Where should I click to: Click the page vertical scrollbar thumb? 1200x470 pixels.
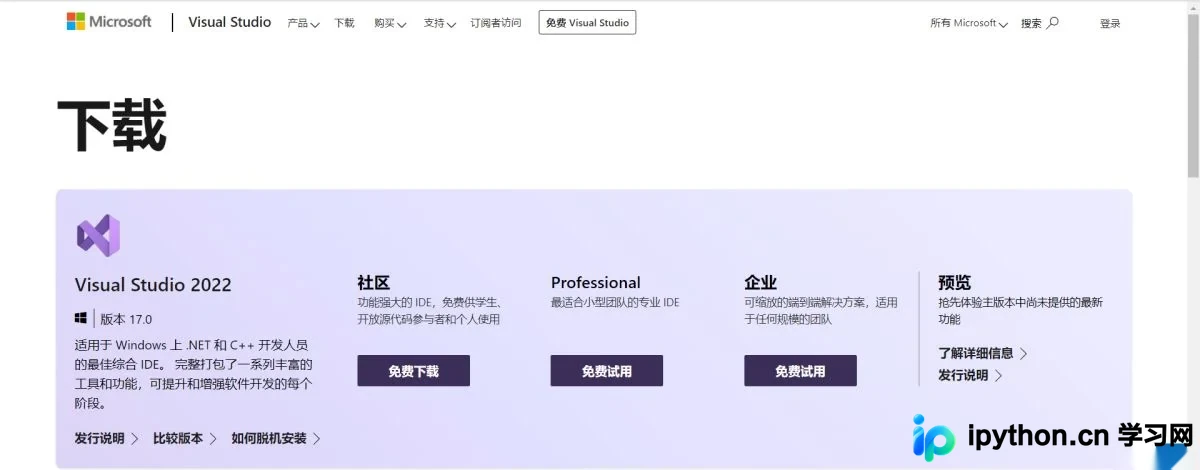[1192, 95]
